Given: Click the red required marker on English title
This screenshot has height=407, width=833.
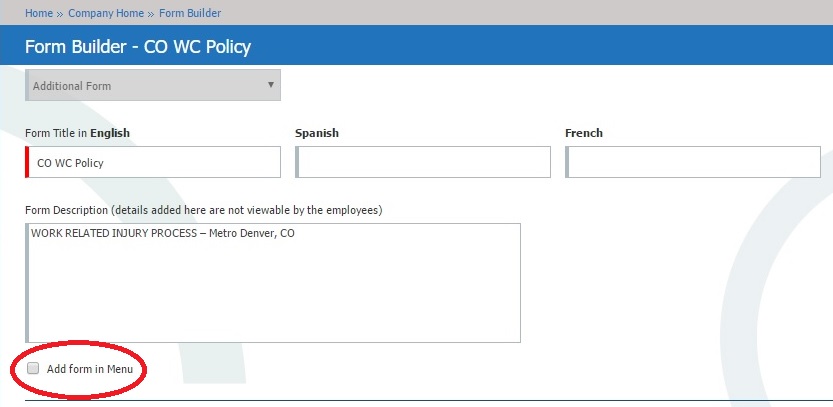Looking at the screenshot, I should [x=27, y=162].
